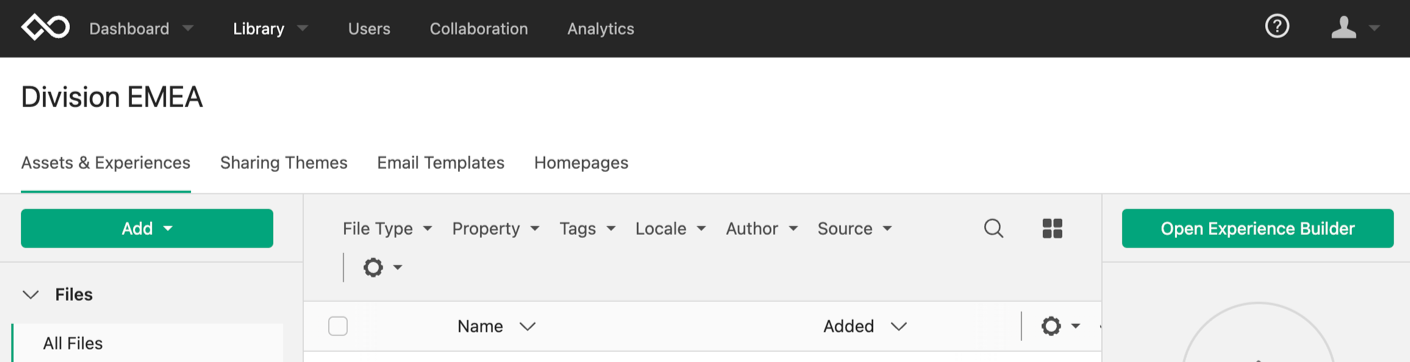The height and width of the screenshot is (362, 1410).
Task: Click the green Add button
Action: (x=147, y=228)
